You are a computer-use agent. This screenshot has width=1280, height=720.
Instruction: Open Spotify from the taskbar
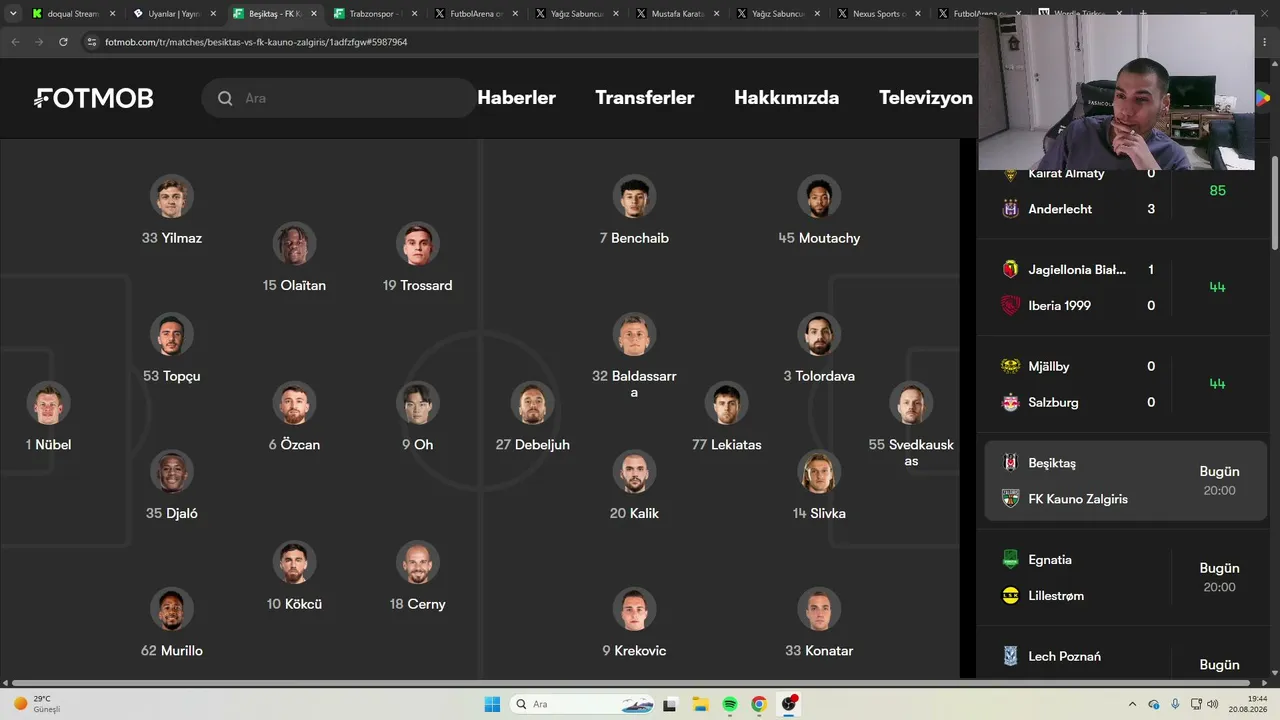click(729, 704)
